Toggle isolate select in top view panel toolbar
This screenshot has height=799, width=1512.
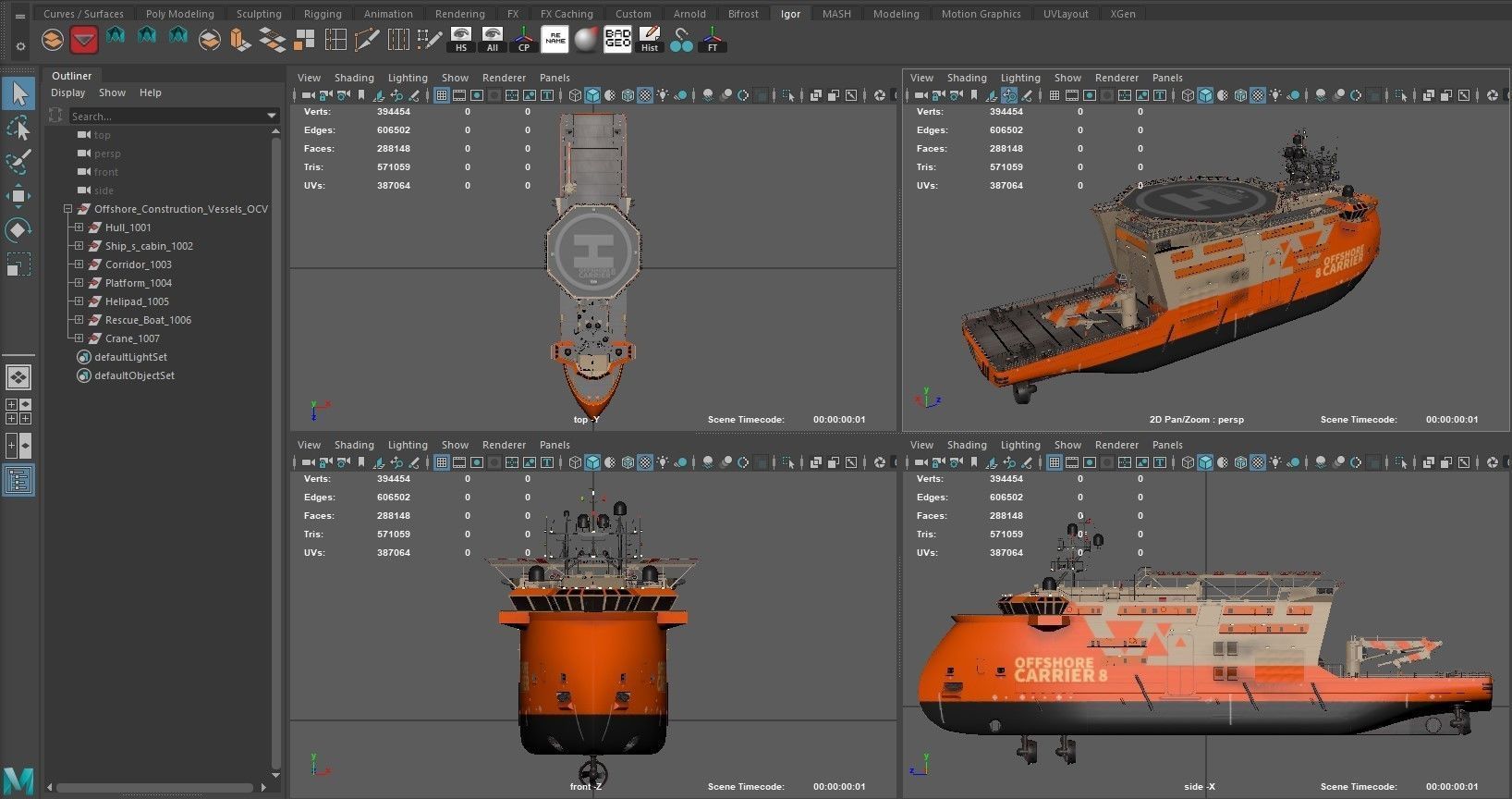coord(788,95)
